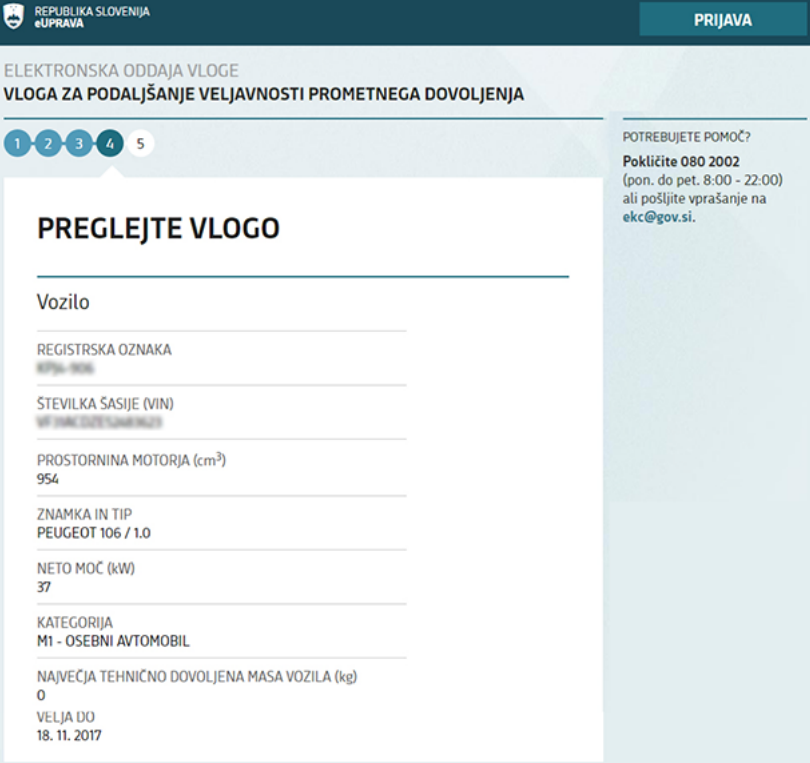810x763 pixels.
Task: Click the Pokličite 080 2002 phone text
Action: pyautogui.click(x=681, y=162)
